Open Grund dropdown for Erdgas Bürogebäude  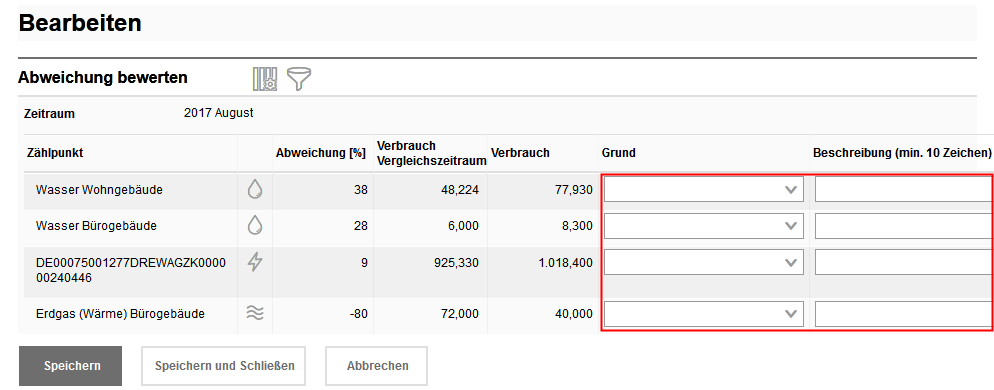[704, 314]
